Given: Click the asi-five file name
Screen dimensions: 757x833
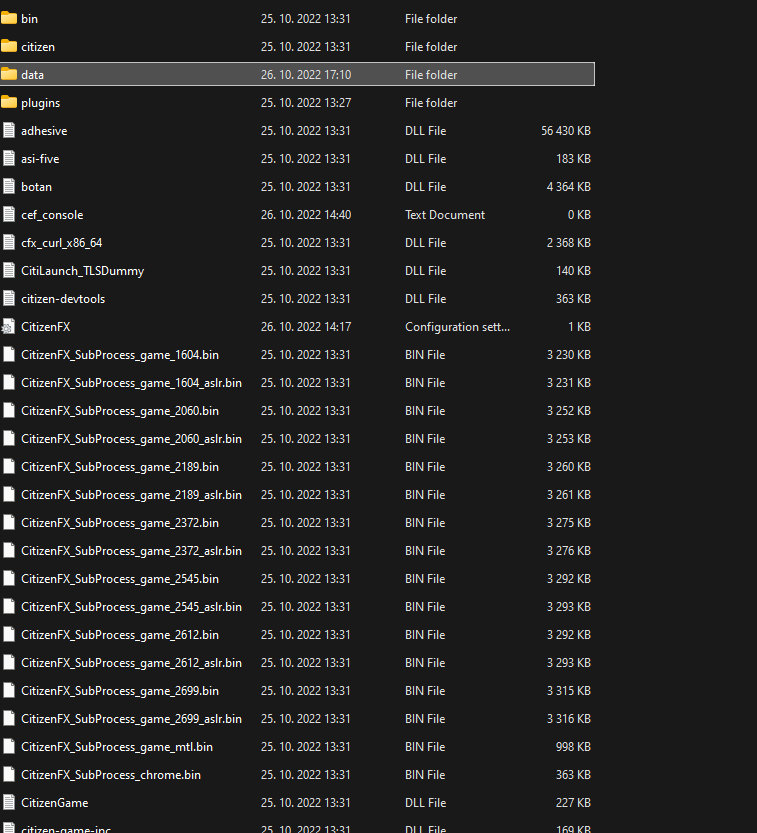Looking at the screenshot, I should [x=40, y=159].
